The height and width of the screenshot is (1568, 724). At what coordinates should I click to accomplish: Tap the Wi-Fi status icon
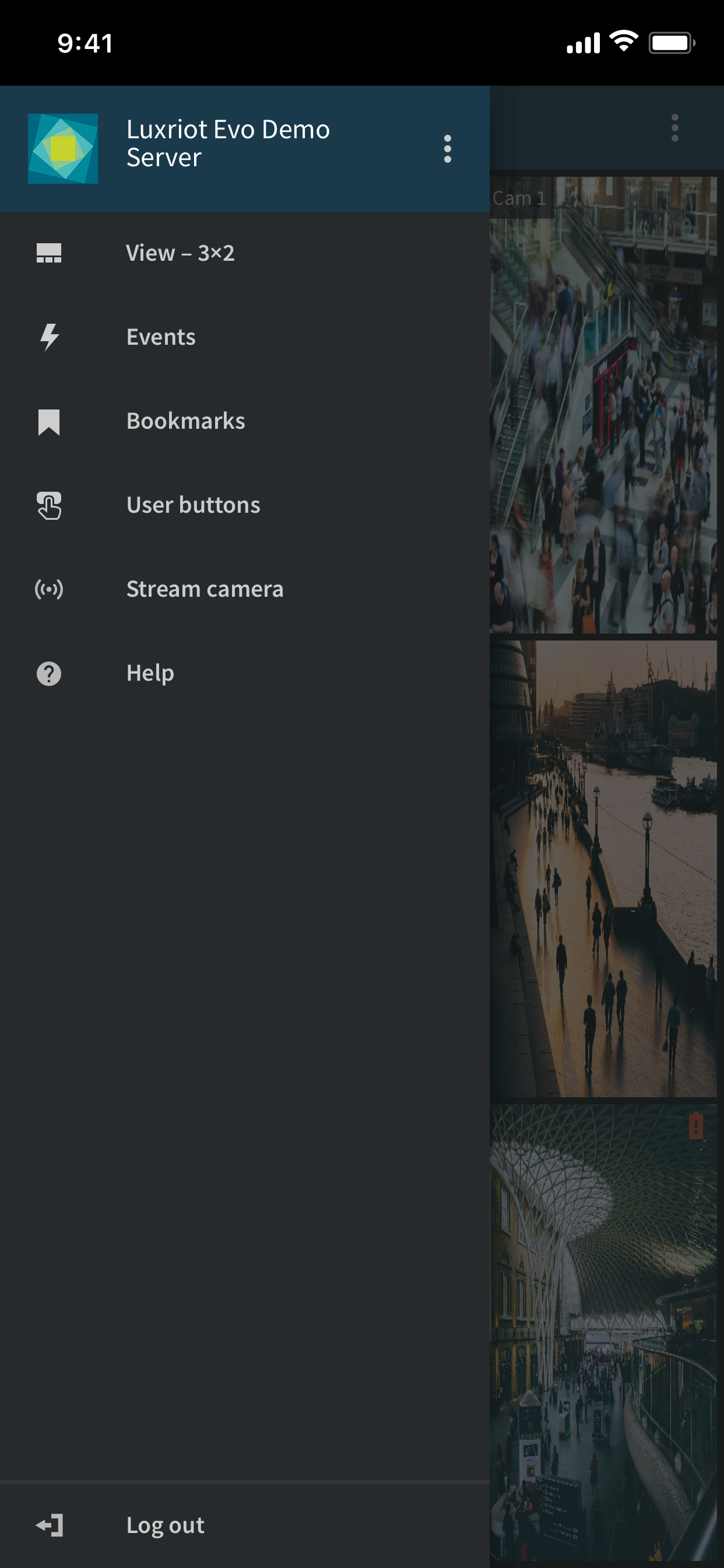pos(624,41)
